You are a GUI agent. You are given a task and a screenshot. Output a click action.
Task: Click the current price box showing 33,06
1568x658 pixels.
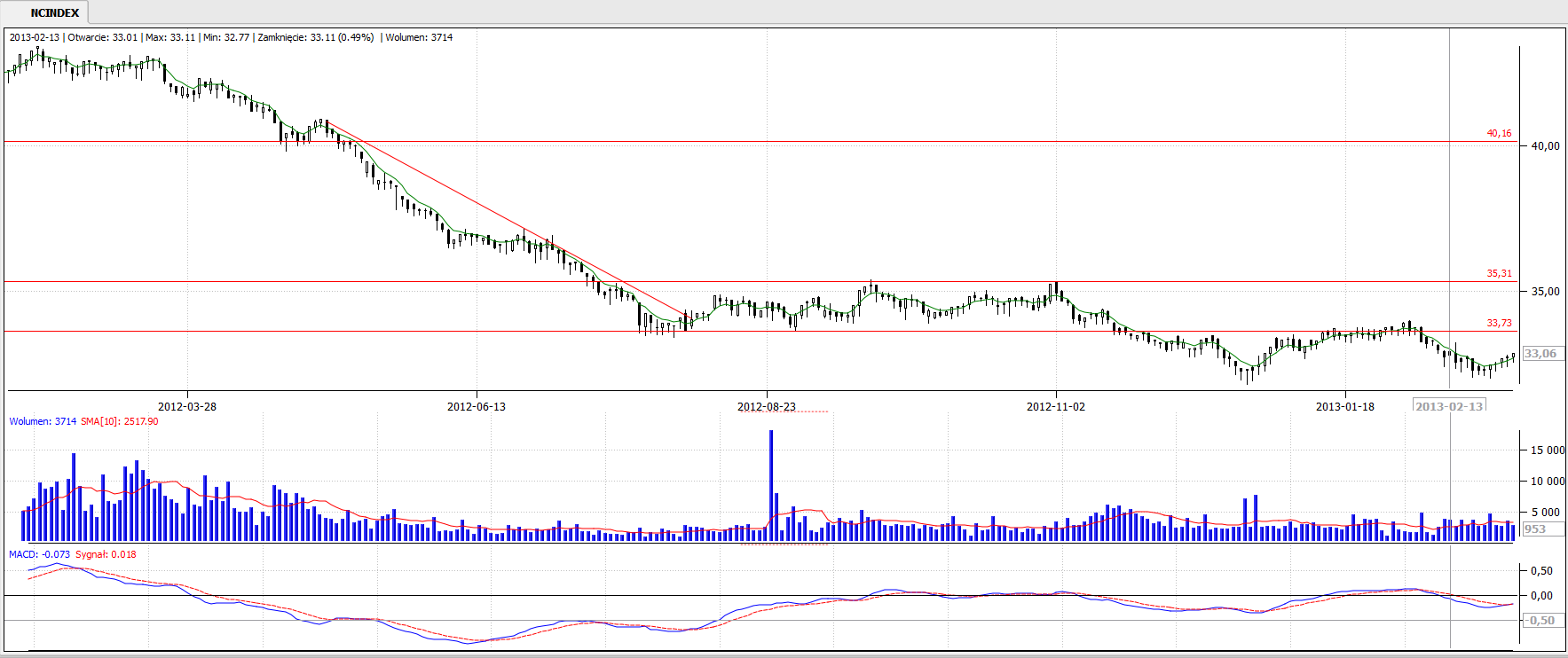click(x=1540, y=354)
